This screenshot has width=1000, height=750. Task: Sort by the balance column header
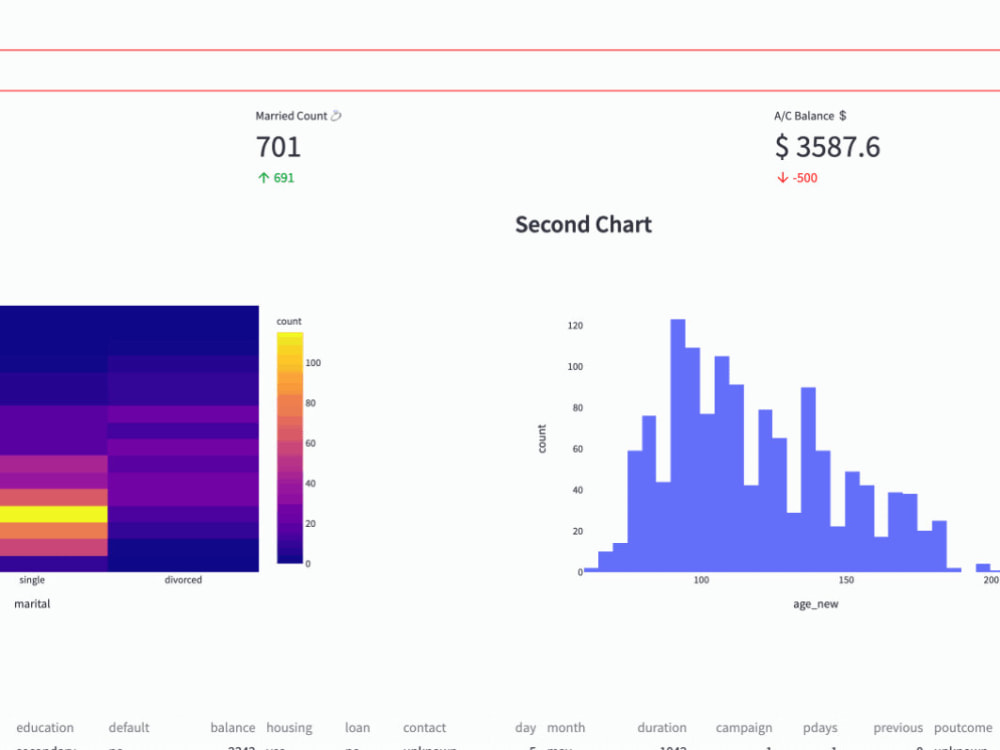[233, 728]
